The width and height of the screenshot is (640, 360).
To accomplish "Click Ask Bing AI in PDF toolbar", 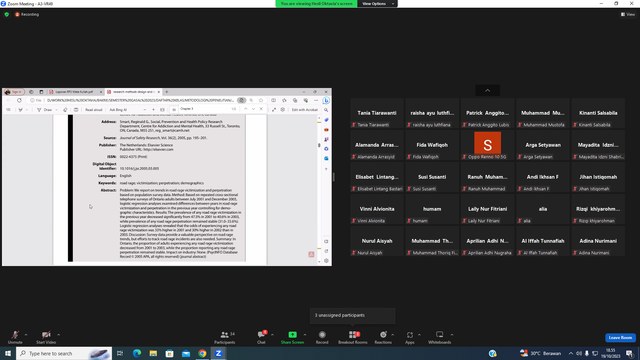I will tap(118, 110).
